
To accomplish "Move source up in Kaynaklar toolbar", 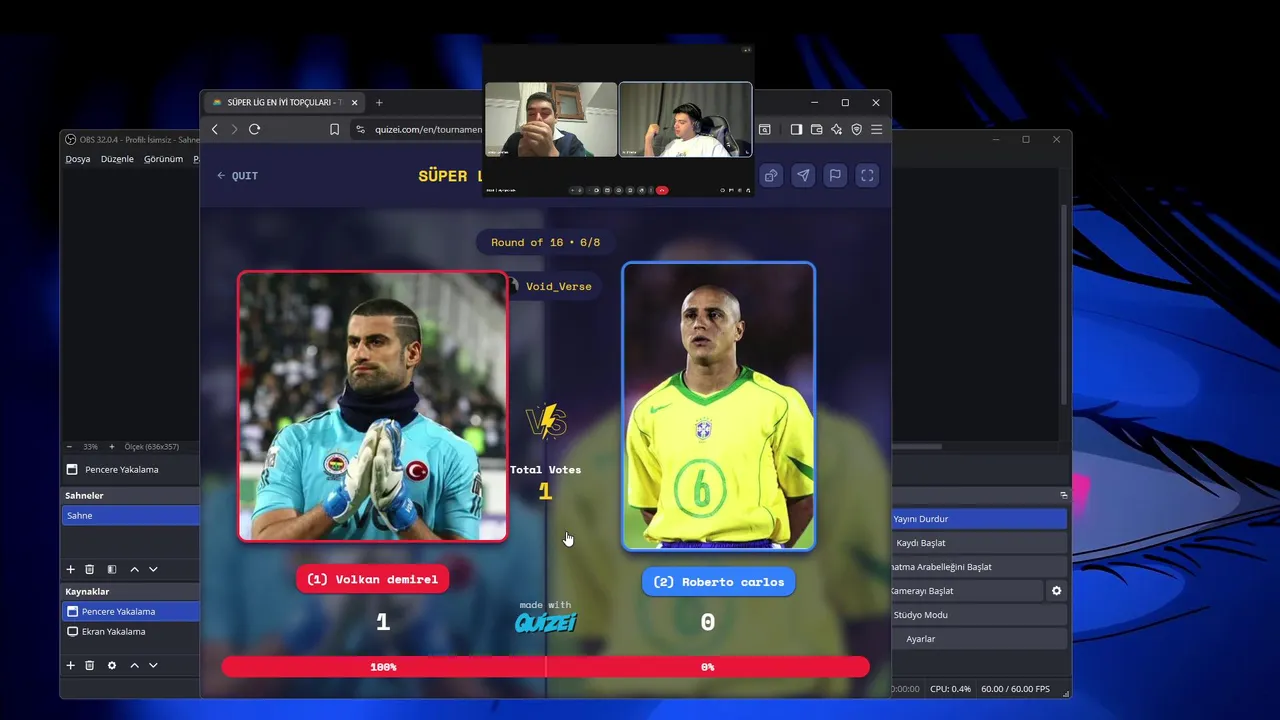I will 134,665.
